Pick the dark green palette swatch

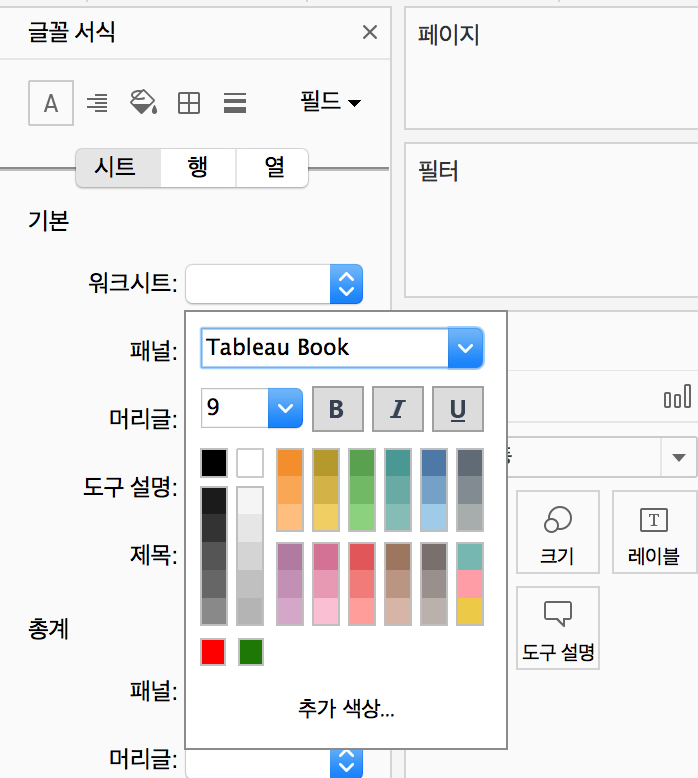tap(362, 463)
